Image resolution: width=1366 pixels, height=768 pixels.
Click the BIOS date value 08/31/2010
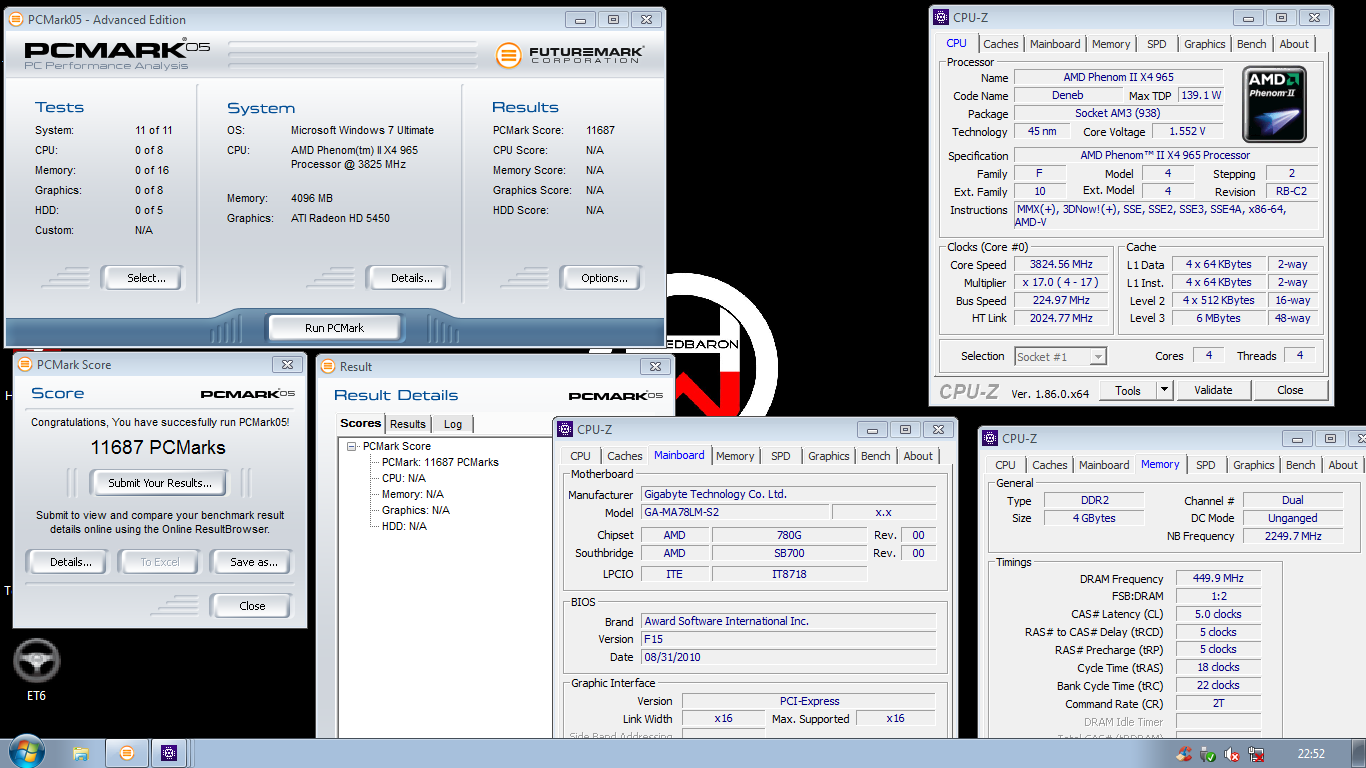(x=789, y=657)
